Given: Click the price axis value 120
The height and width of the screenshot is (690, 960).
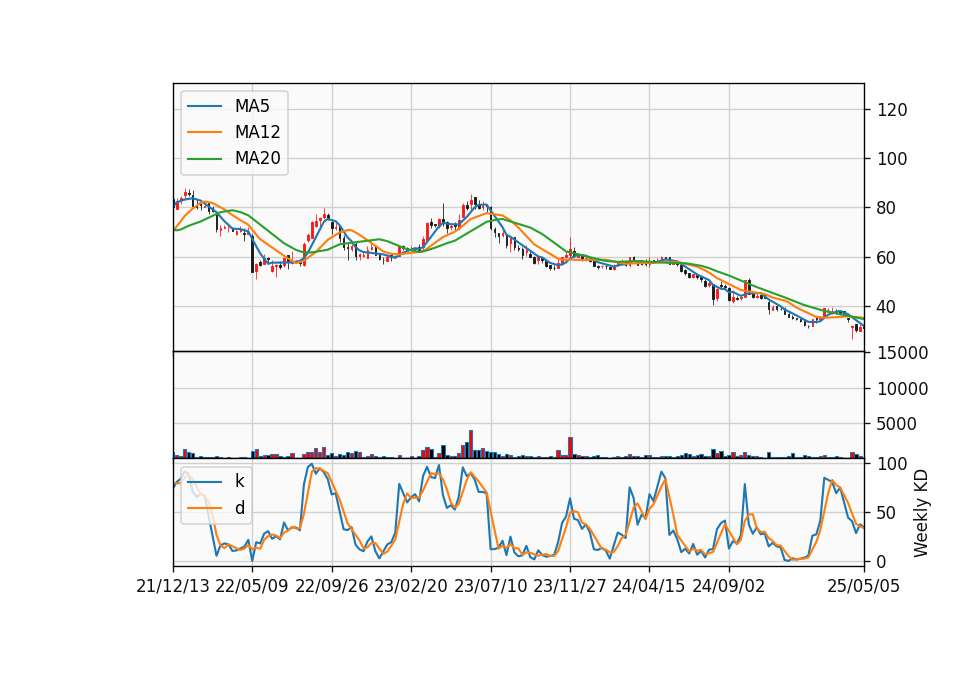Looking at the screenshot, I should click(892, 110).
